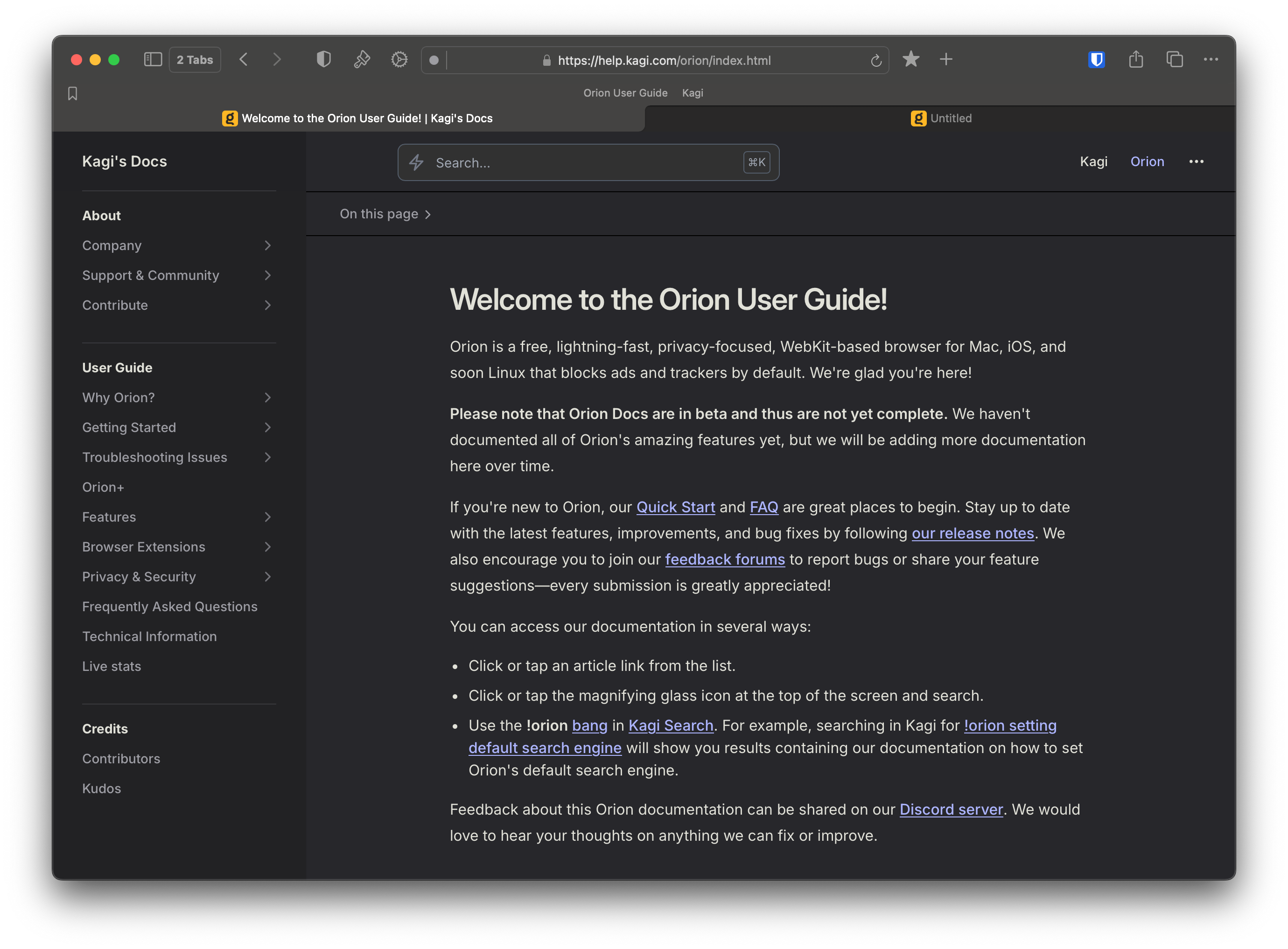Show tab overview with overlapping squares icon

tap(1174, 60)
